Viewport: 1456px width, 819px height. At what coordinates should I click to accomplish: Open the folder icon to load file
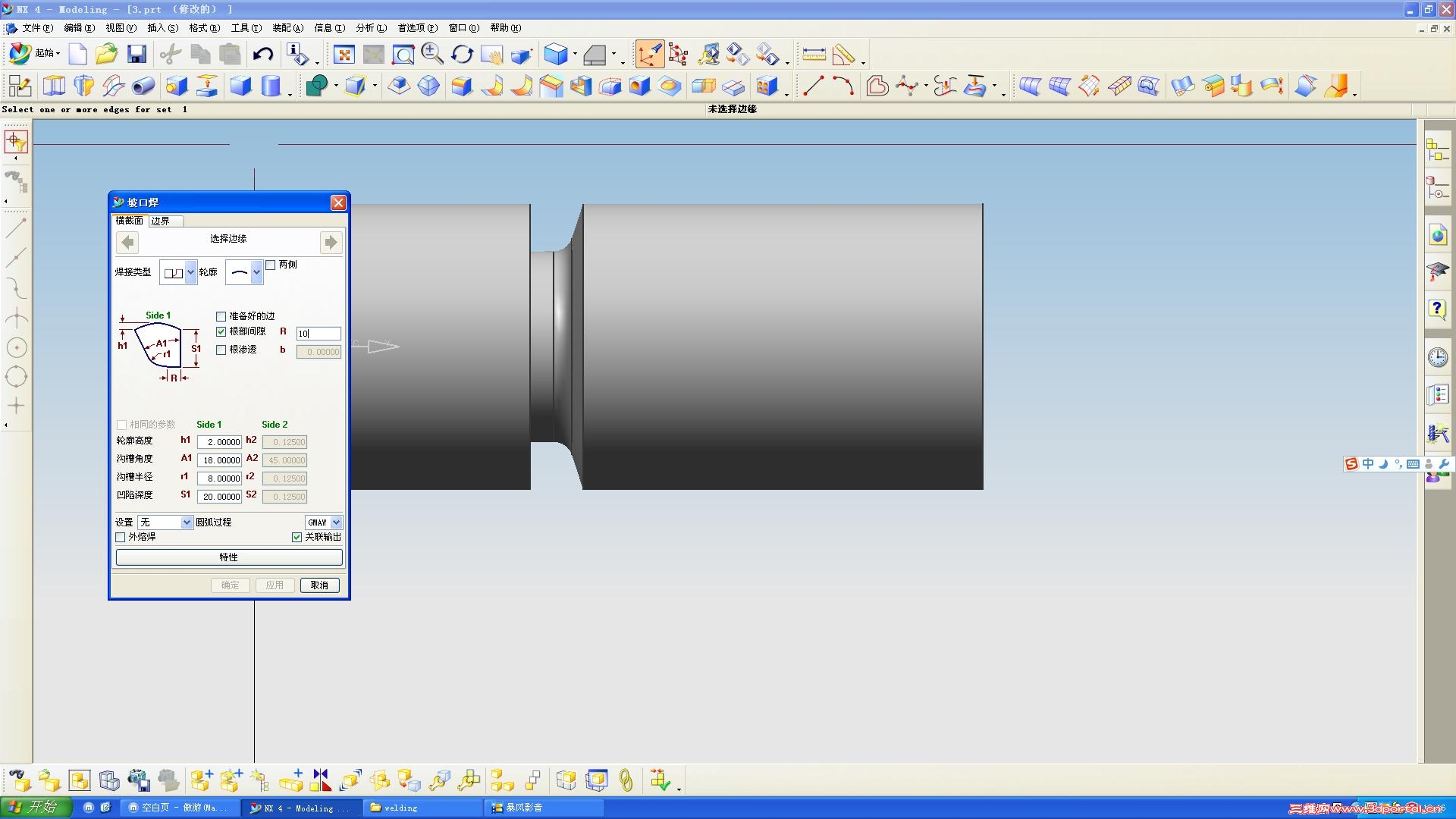[x=107, y=54]
